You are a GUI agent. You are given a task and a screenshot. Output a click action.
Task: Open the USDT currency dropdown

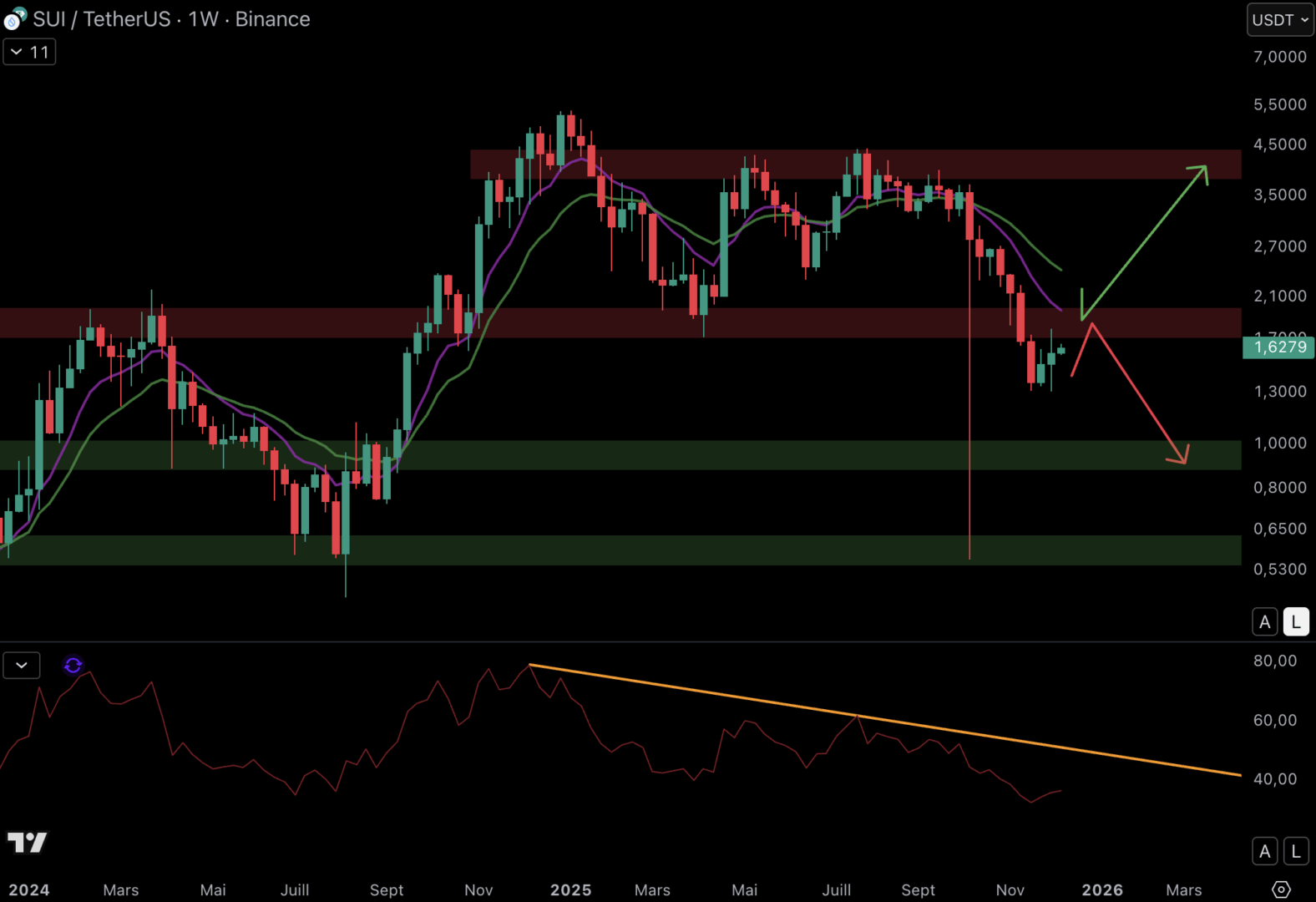click(x=1279, y=20)
